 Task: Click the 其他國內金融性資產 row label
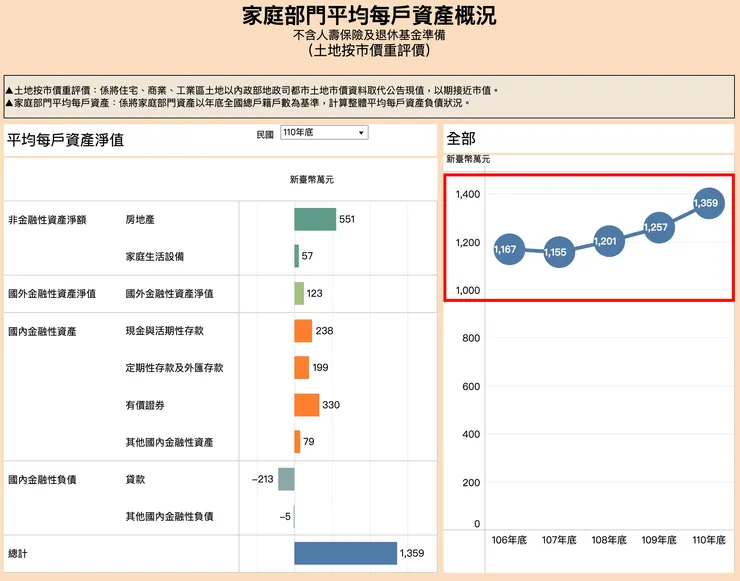169,442
